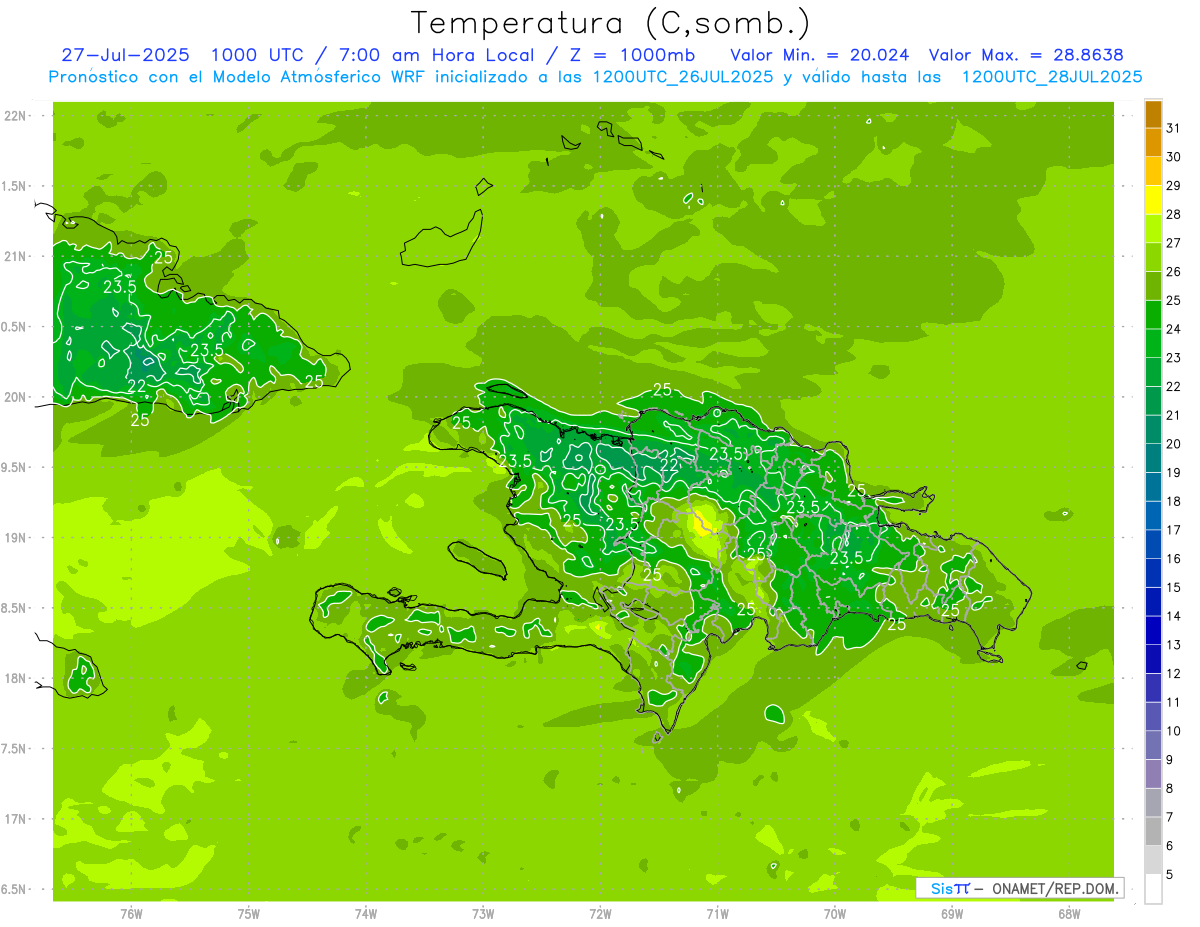Click the "8.5N" latitude axis label
The height and width of the screenshot is (927, 1200).
point(14,608)
